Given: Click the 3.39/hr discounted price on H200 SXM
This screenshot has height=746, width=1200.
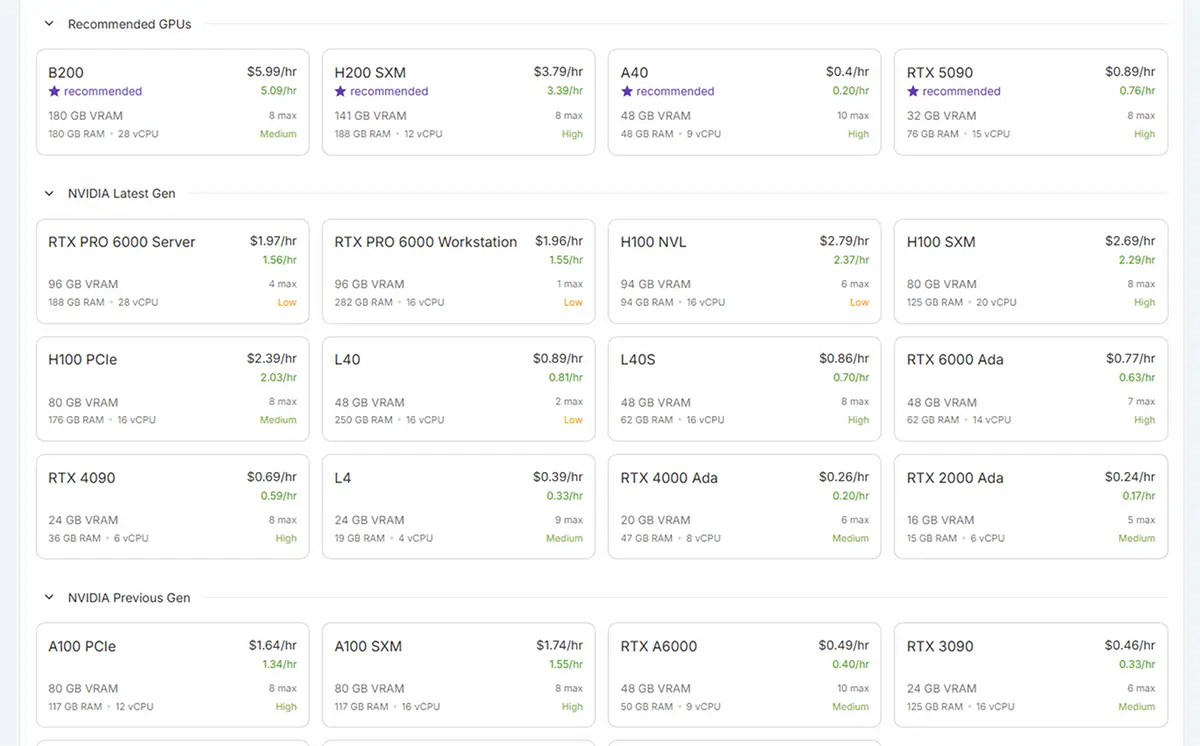Looking at the screenshot, I should (x=566, y=91).
